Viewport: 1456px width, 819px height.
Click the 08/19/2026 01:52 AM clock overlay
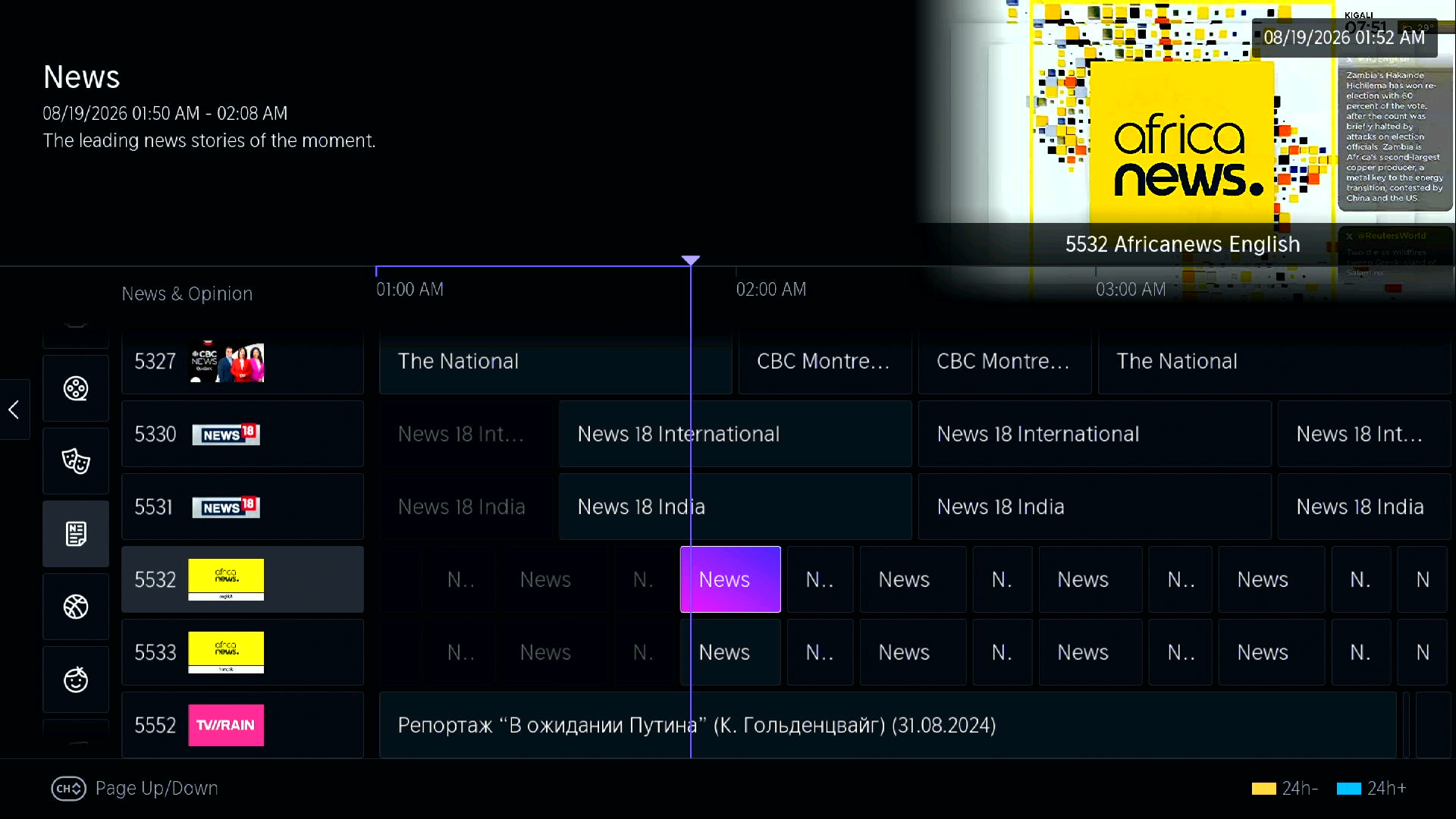(1344, 37)
